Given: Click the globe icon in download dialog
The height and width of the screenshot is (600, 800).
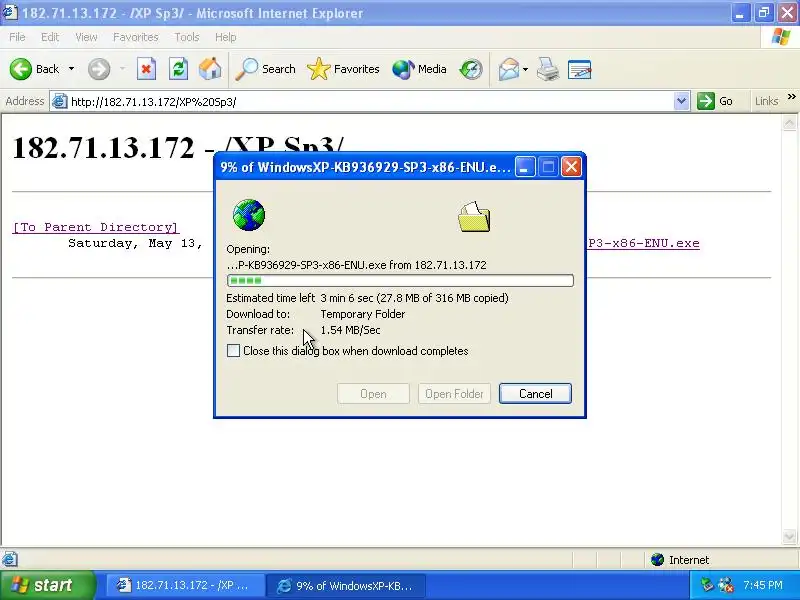Looking at the screenshot, I should click(248, 215).
